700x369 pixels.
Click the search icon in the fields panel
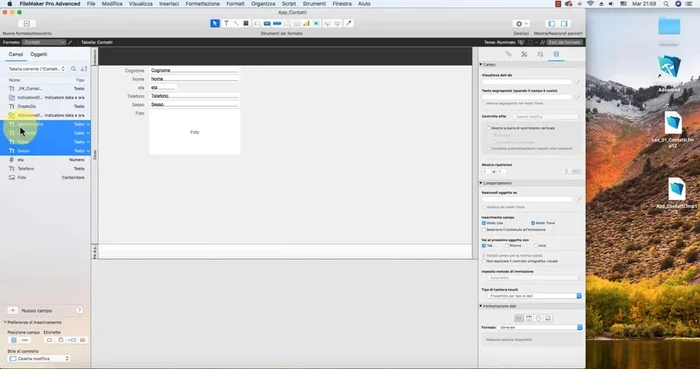tap(74, 69)
